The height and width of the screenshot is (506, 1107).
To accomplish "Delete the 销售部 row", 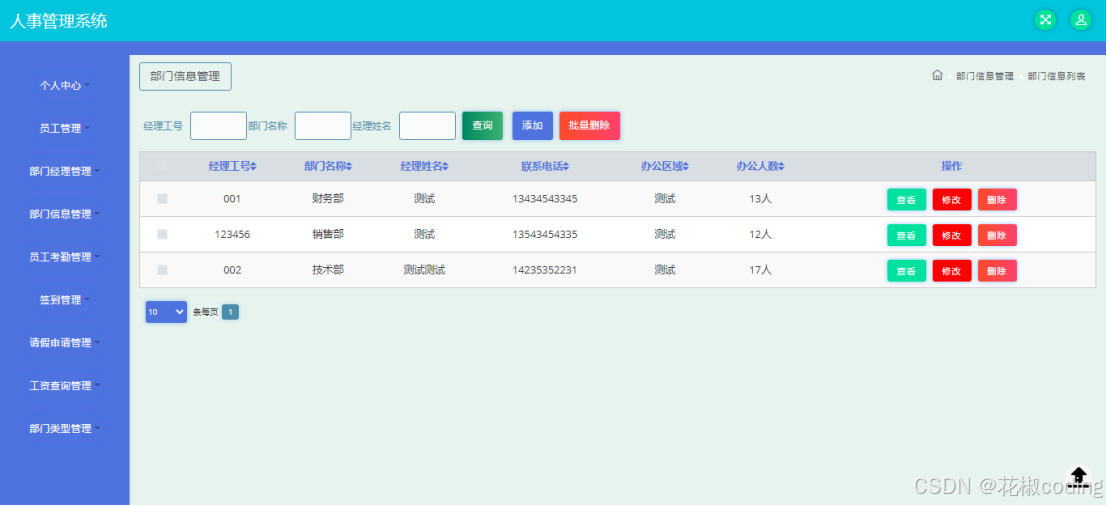I will point(997,235).
